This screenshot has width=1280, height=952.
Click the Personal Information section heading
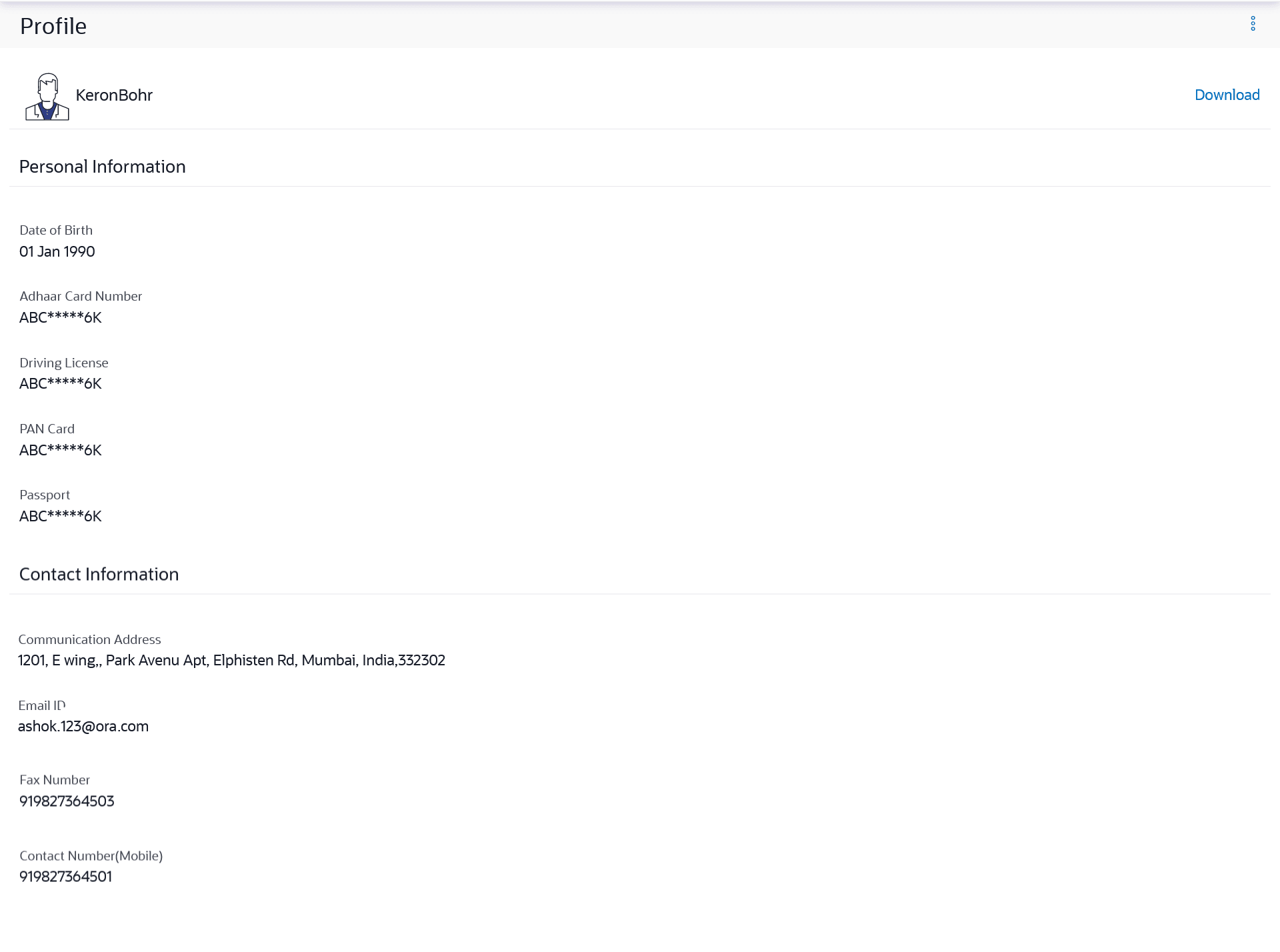[x=102, y=167]
